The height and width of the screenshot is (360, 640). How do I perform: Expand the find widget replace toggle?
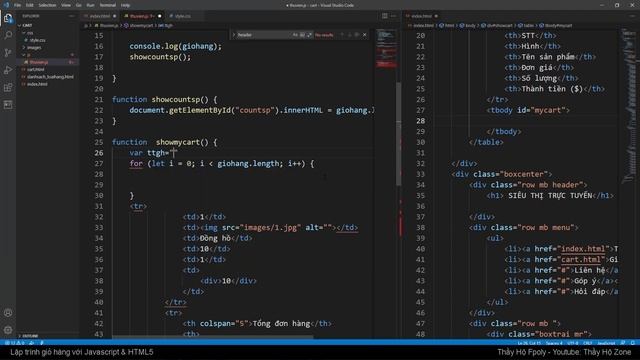234,35
